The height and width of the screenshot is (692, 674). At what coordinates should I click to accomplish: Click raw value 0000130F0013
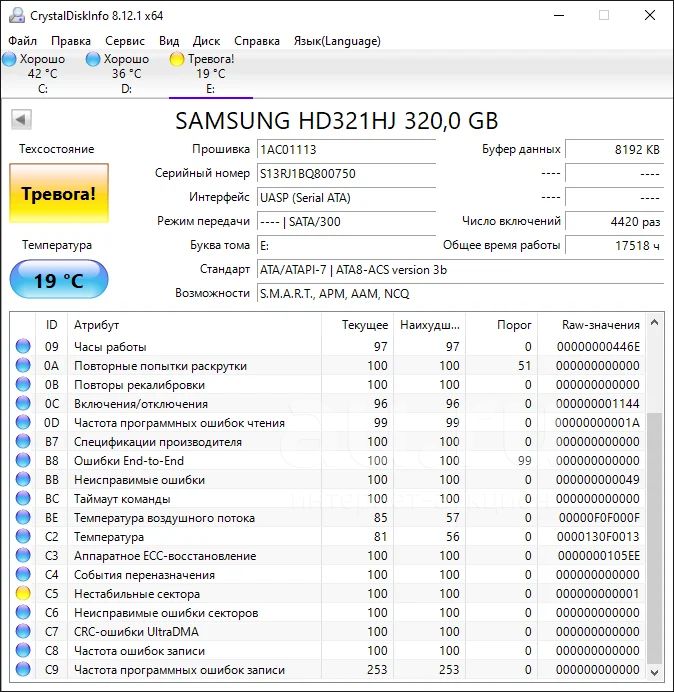[598, 537]
